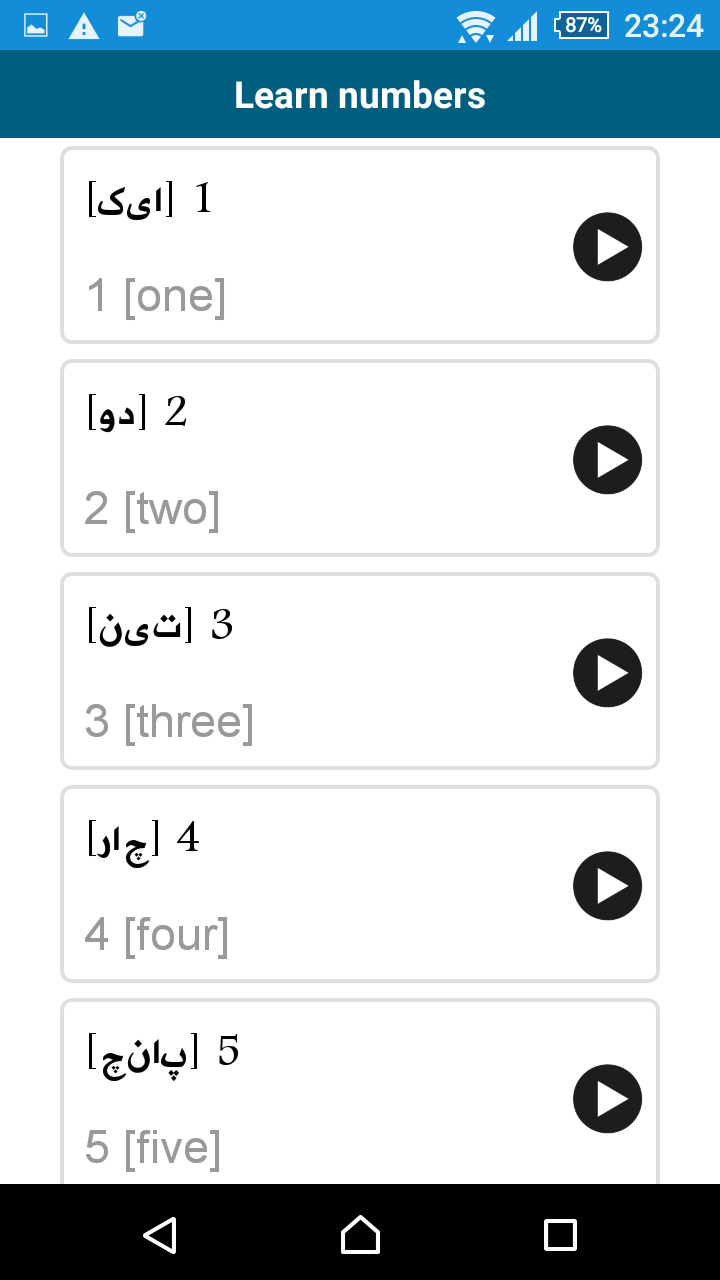The height and width of the screenshot is (1280, 720).
Task: Play pronunciation for number five
Action: pos(607,1099)
